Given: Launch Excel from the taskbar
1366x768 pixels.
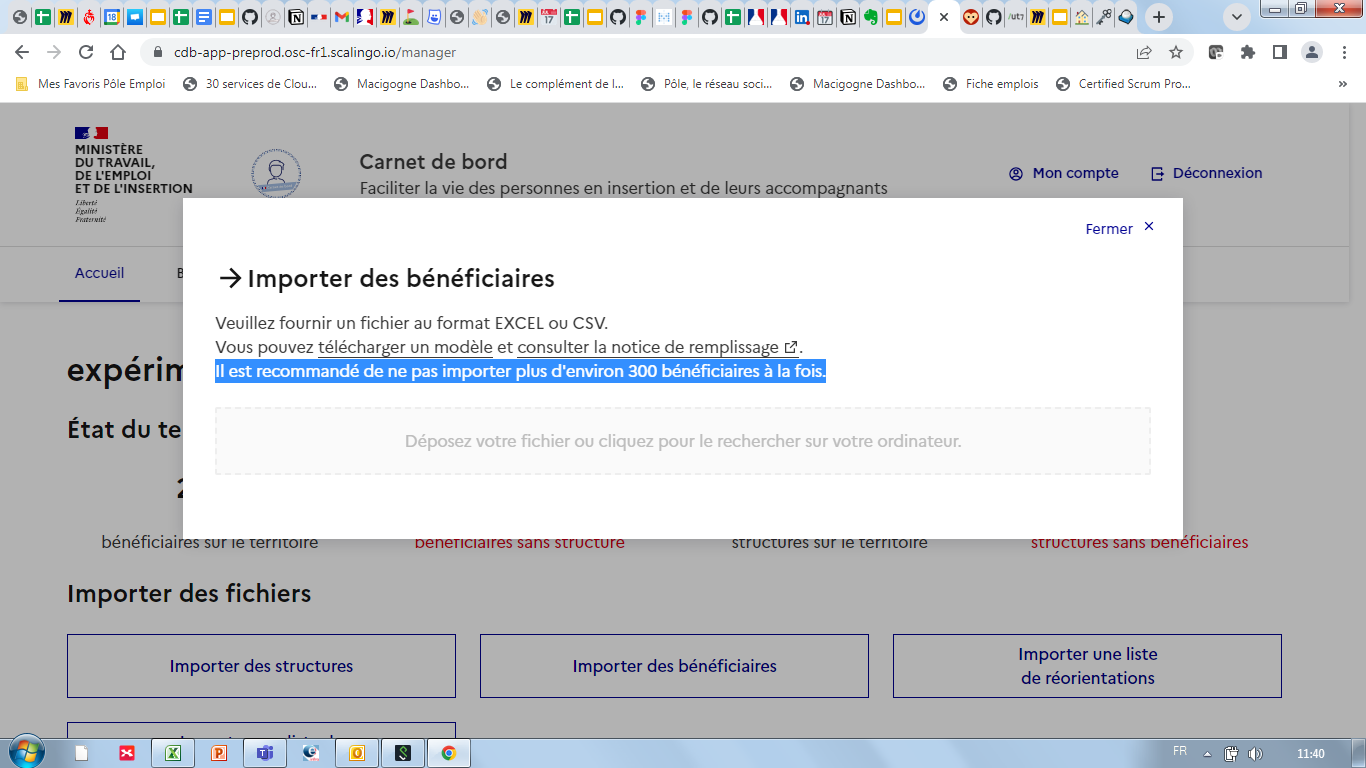Looking at the screenshot, I should tap(172, 752).
